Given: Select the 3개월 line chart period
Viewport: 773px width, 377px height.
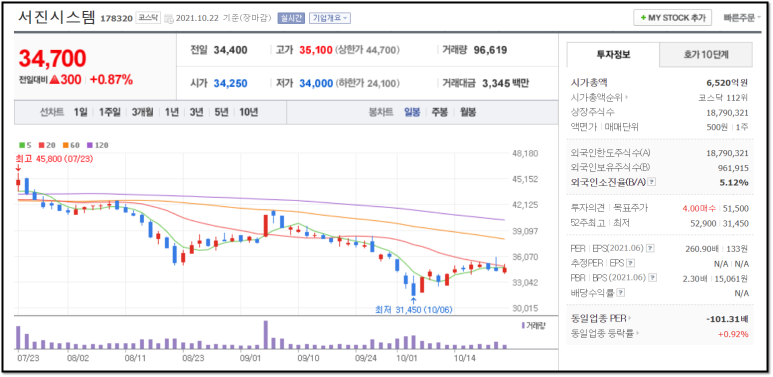Looking at the screenshot, I should tap(142, 112).
